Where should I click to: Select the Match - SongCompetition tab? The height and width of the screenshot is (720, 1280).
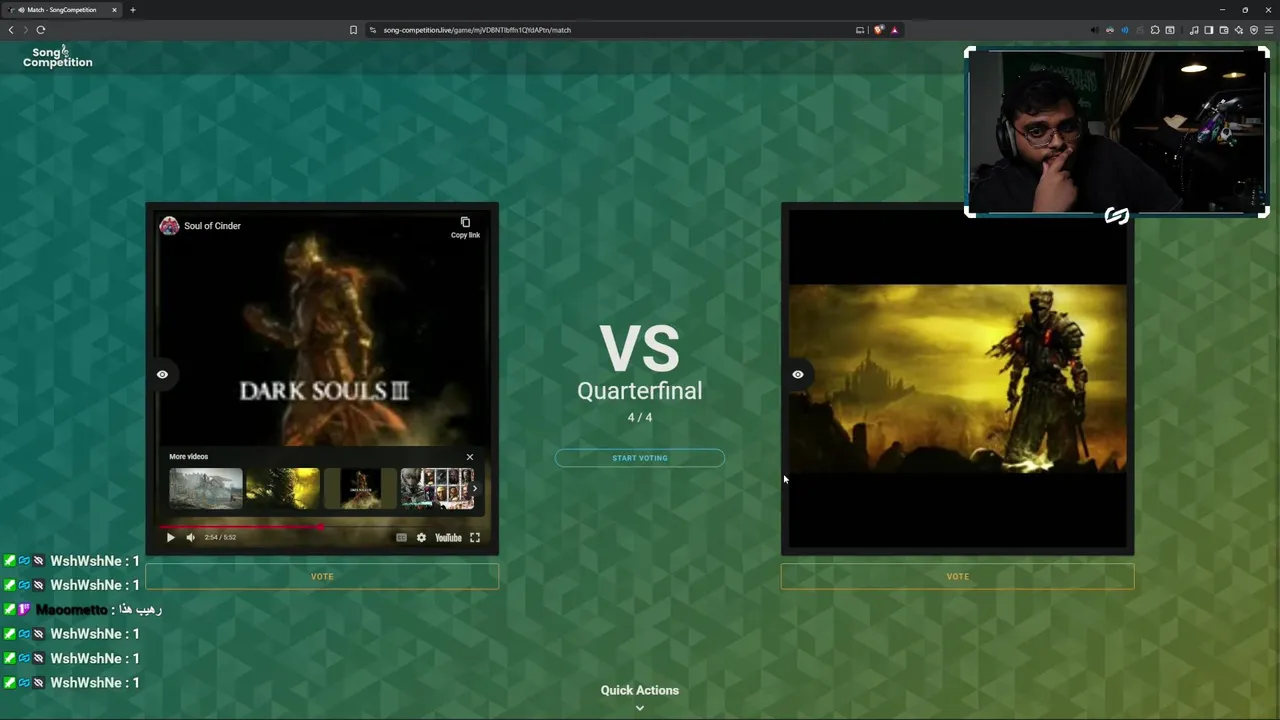tap(63, 10)
